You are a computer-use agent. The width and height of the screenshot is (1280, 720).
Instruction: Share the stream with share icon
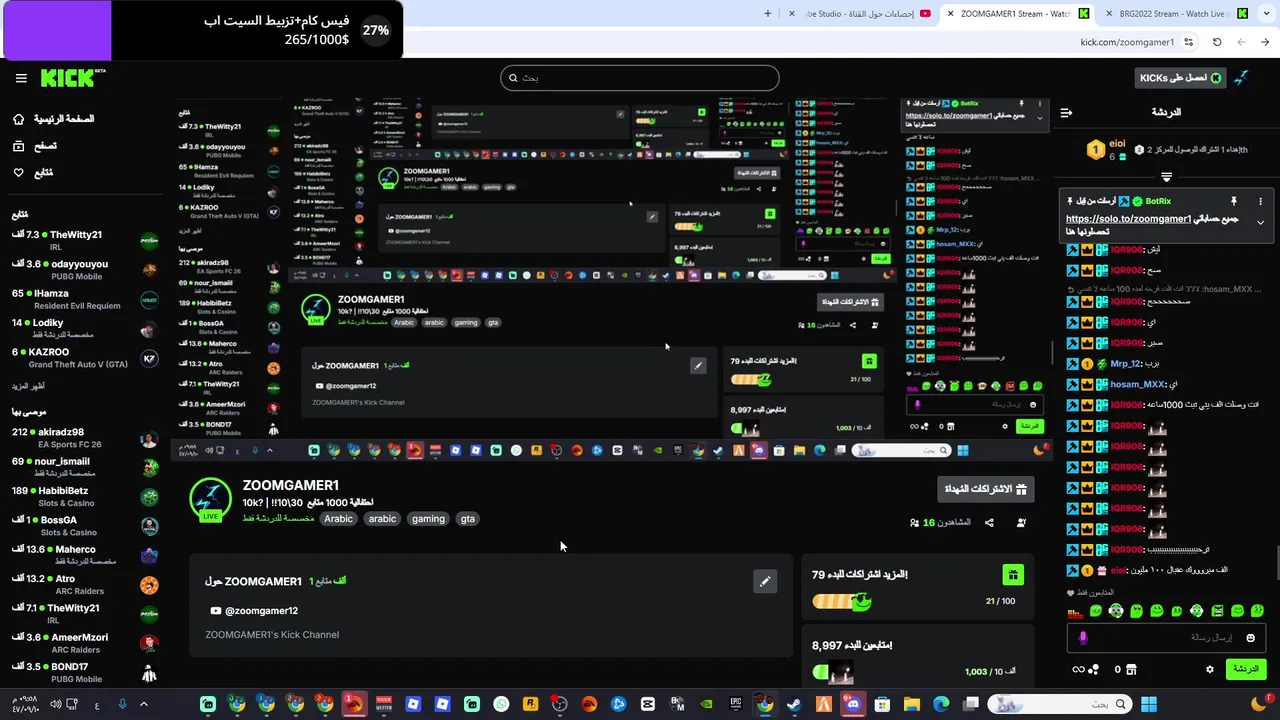point(989,523)
